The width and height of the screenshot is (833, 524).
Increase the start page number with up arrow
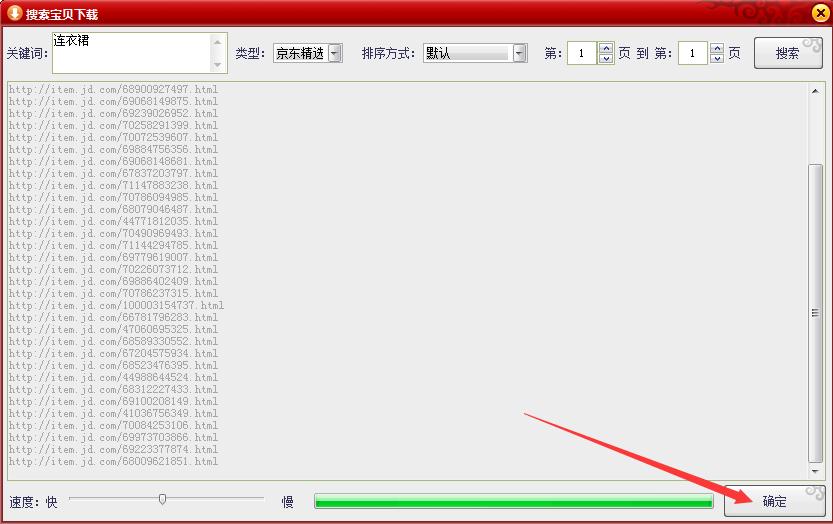[x=606, y=47]
